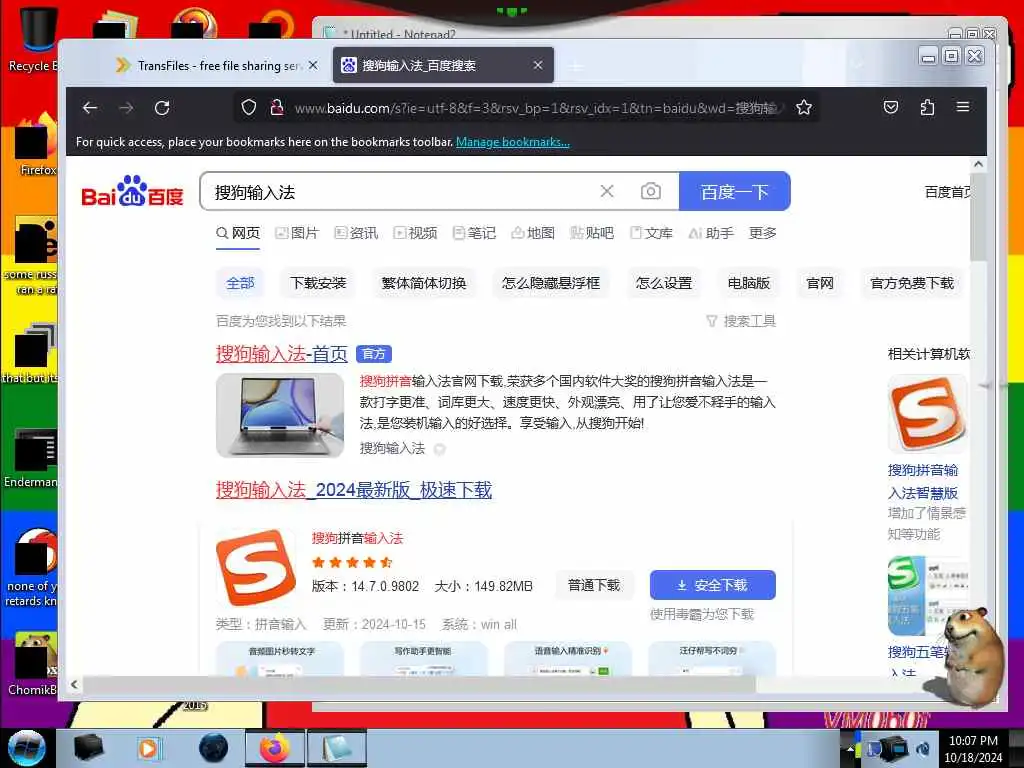Open the Pocket save icon
The image size is (1024, 768).
(x=891, y=108)
